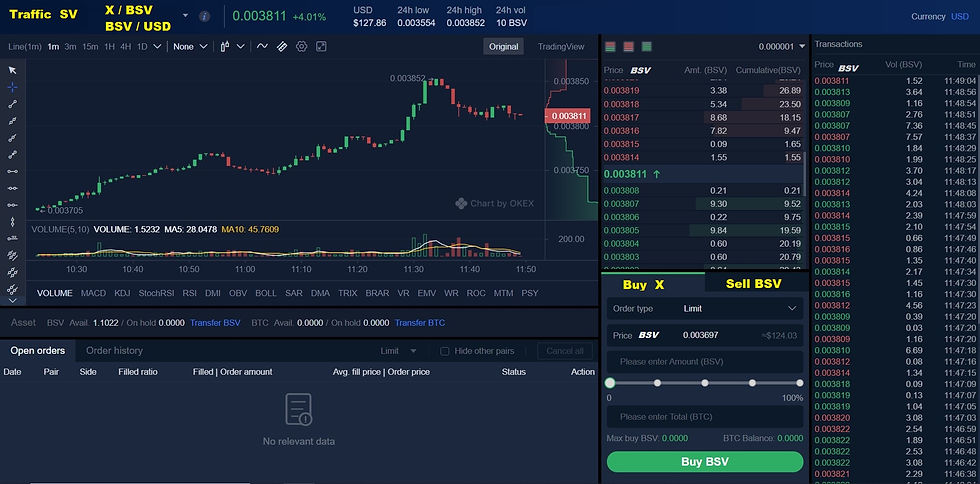
Task: Switch chart interval to 4H
Action: (x=126, y=46)
